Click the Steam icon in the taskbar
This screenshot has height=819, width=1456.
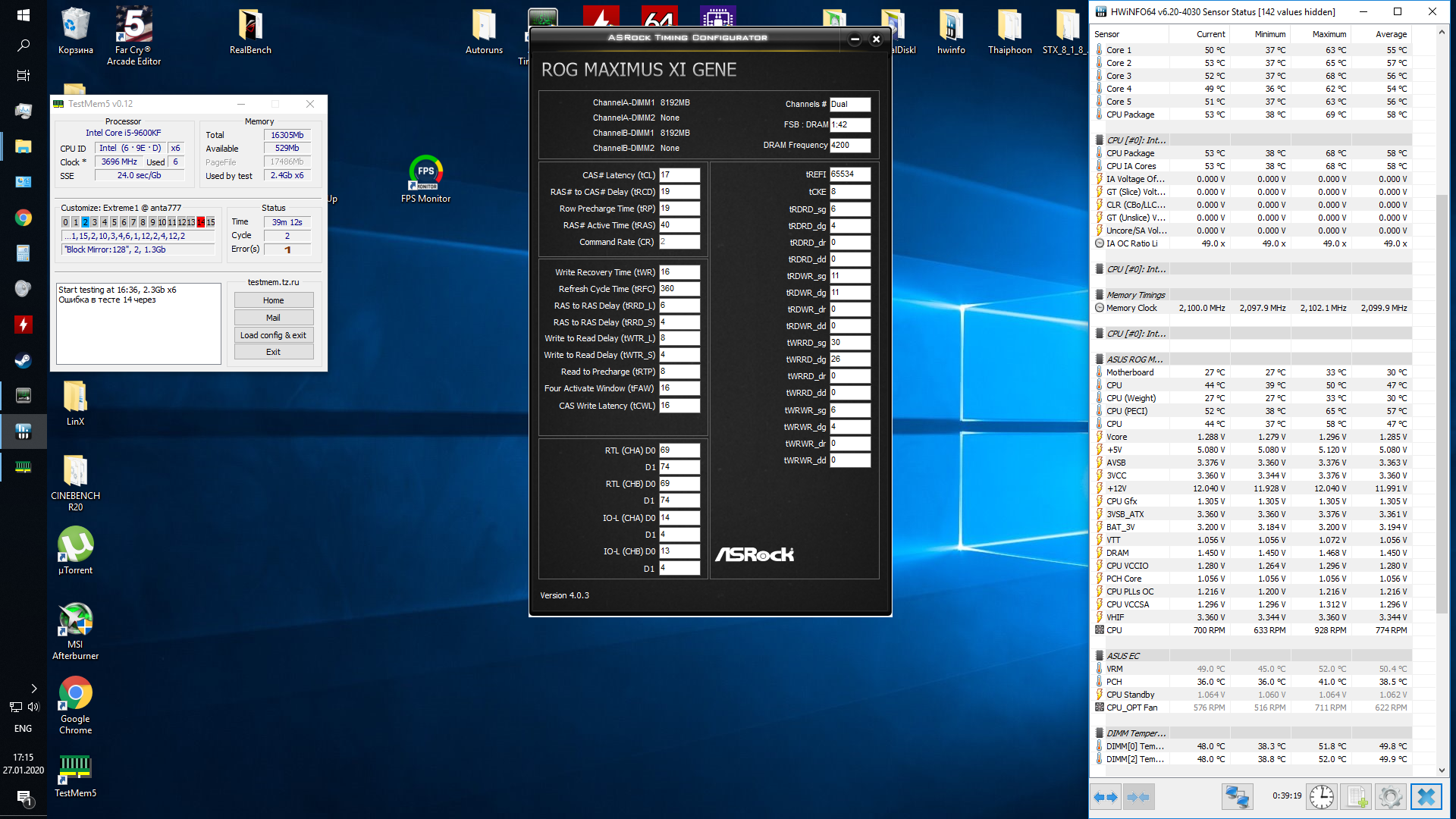(x=23, y=360)
